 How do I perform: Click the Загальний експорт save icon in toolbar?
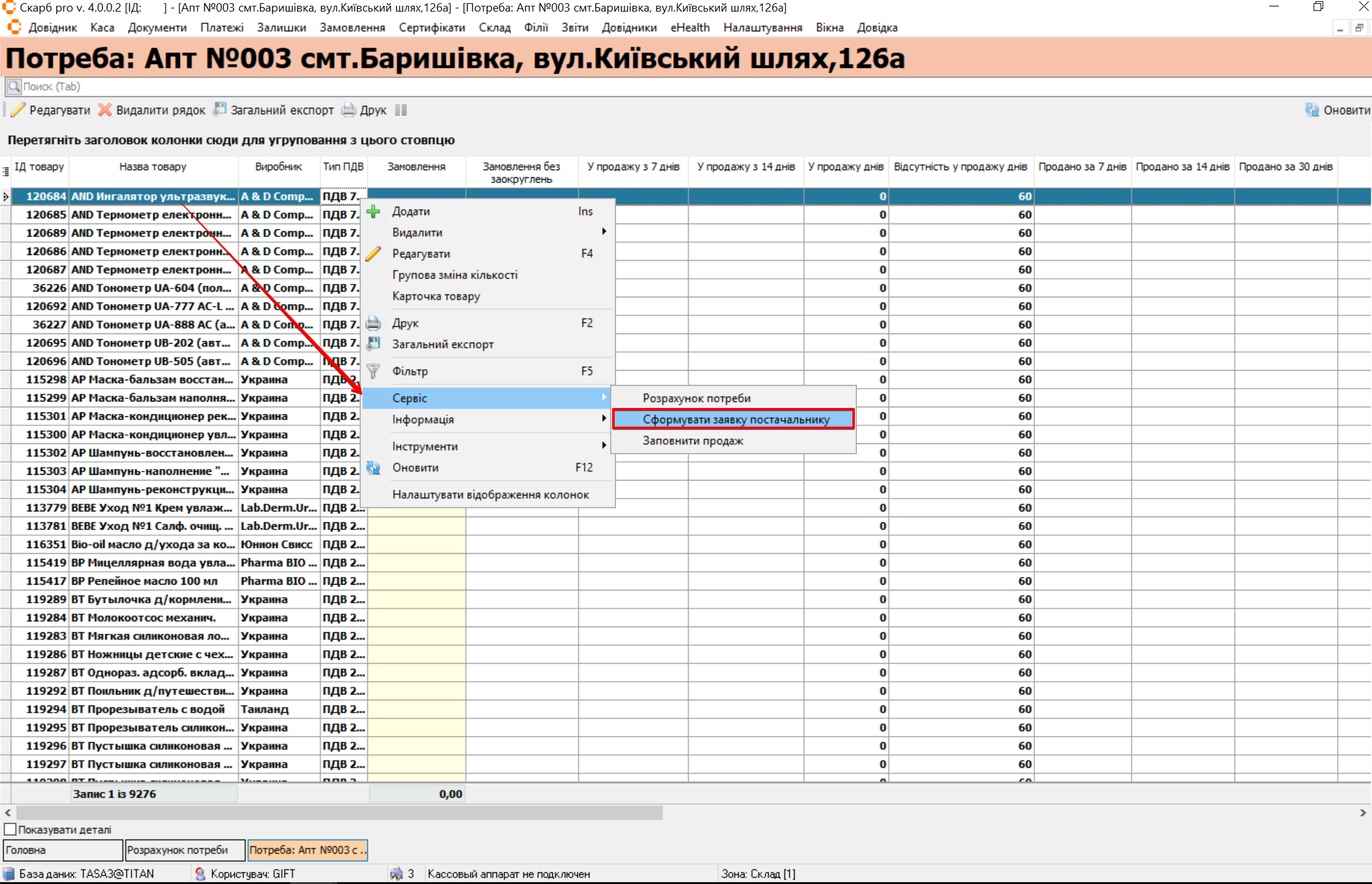coord(220,109)
